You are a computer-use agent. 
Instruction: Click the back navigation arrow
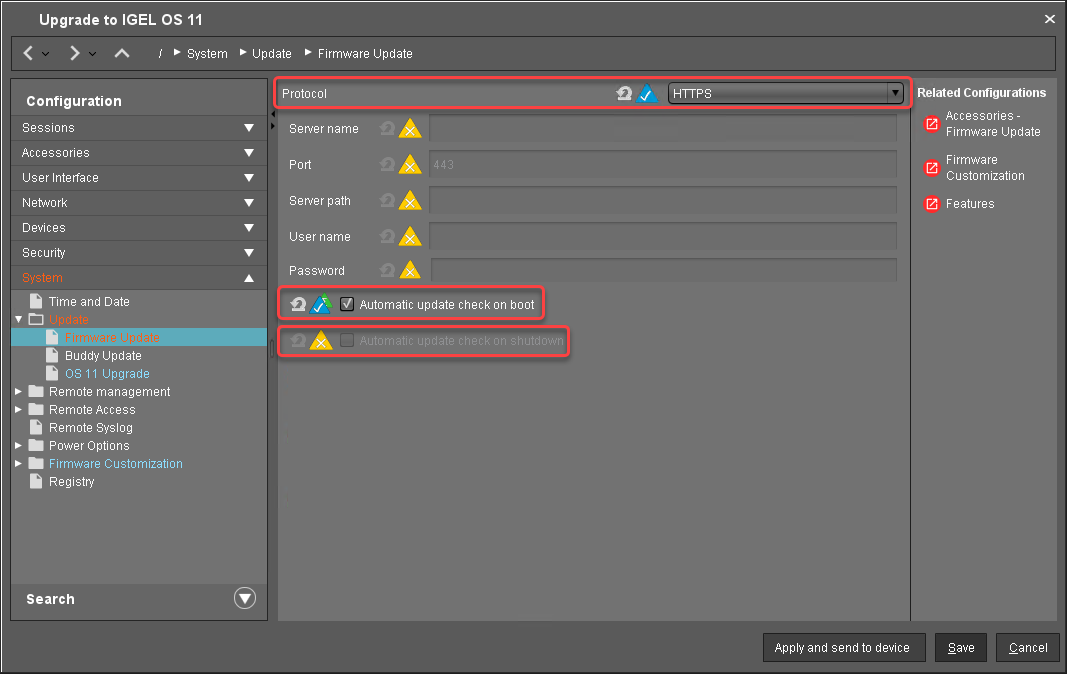tap(29, 53)
